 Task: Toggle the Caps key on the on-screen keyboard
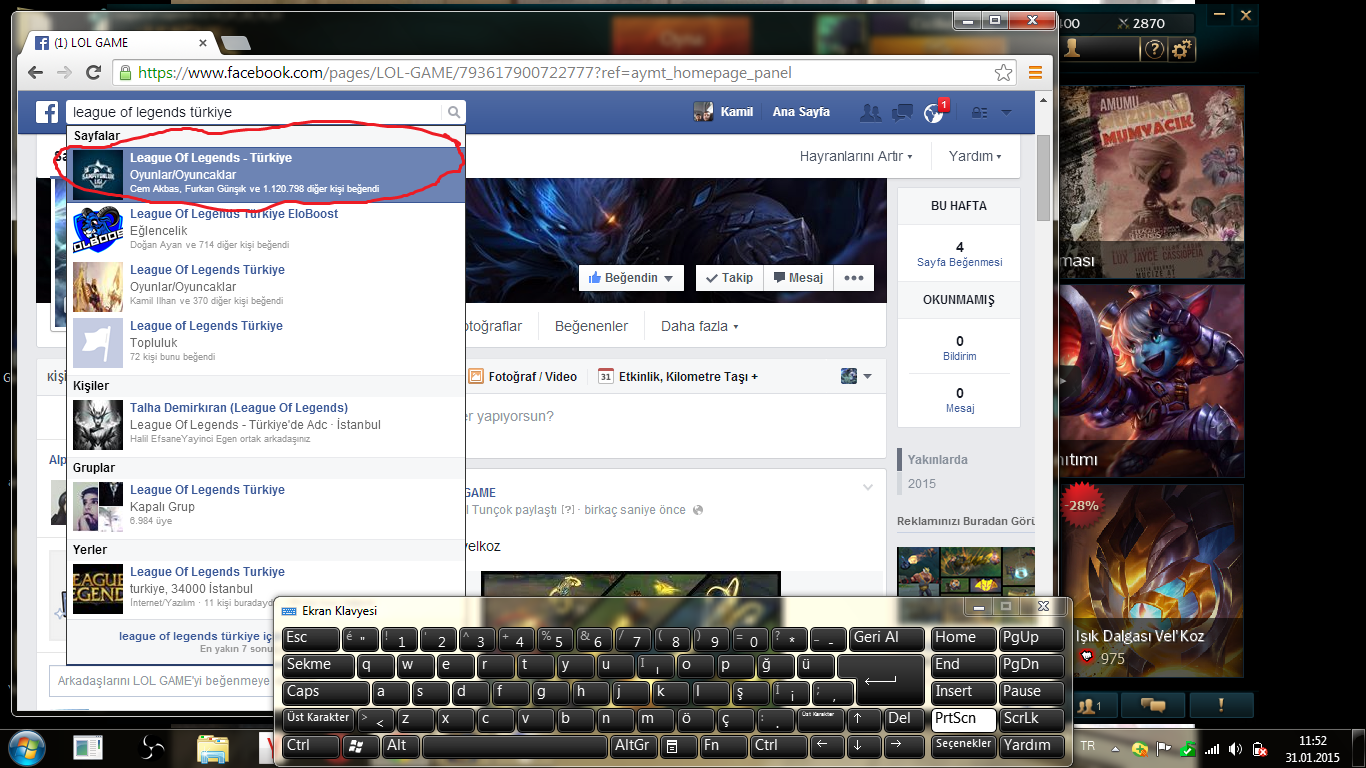point(326,691)
